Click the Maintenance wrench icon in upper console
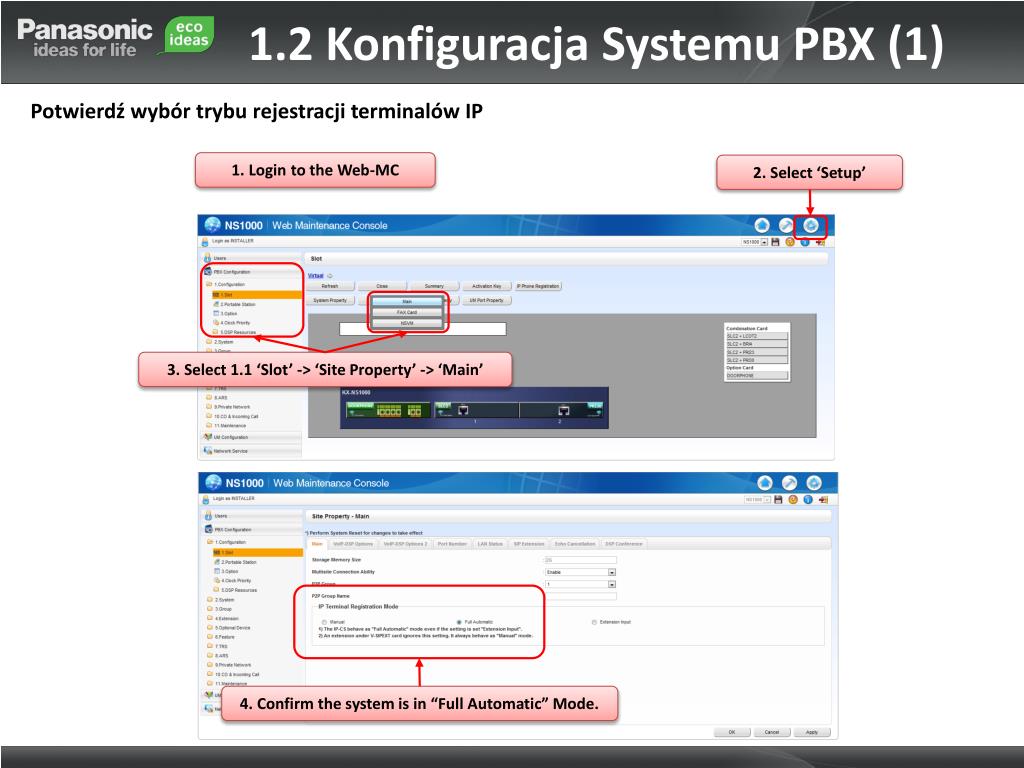Screen dimensions: 1024x768 coord(786,225)
